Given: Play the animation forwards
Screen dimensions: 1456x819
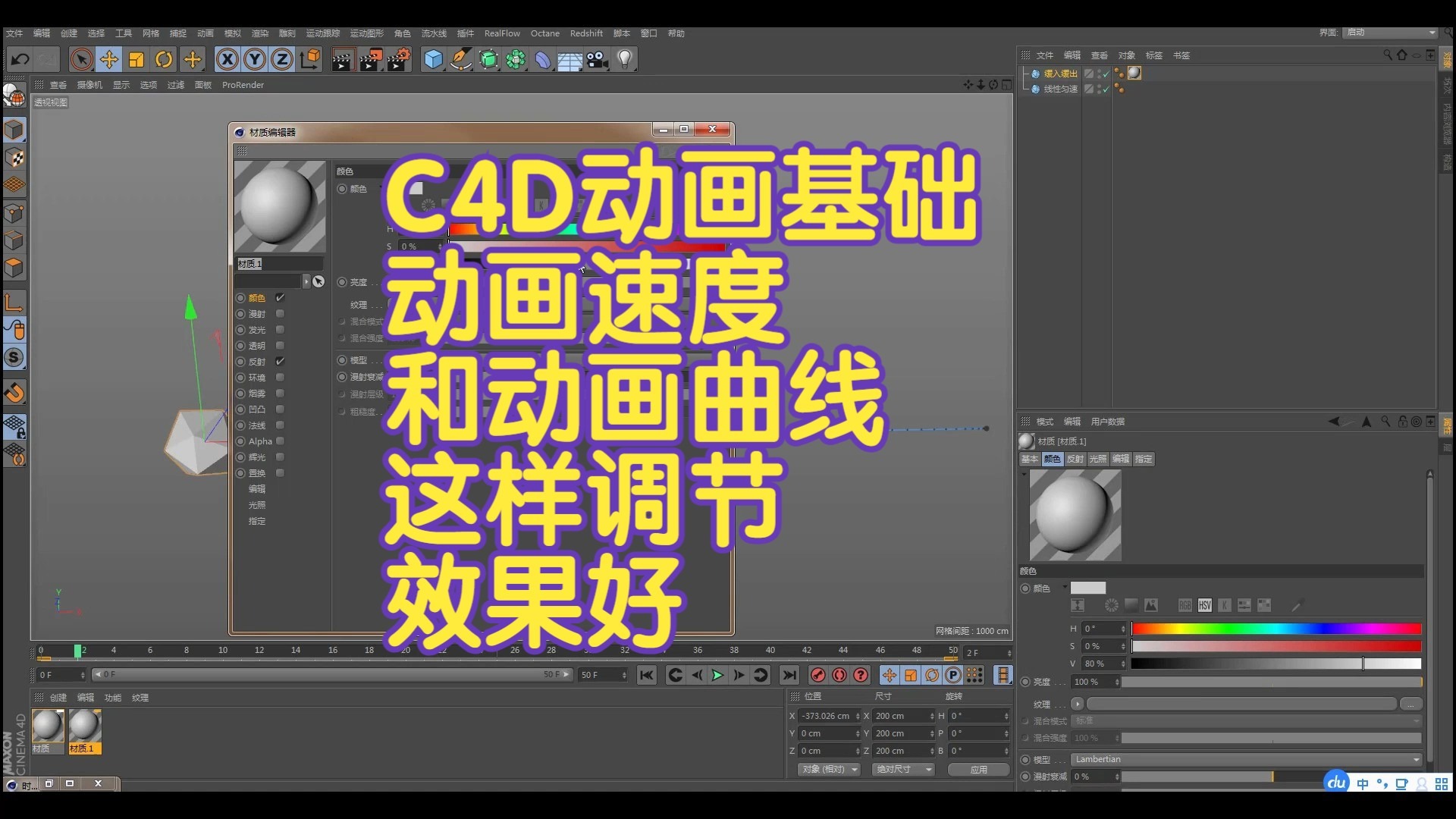Looking at the screenshot, I should tap(717, 675).
